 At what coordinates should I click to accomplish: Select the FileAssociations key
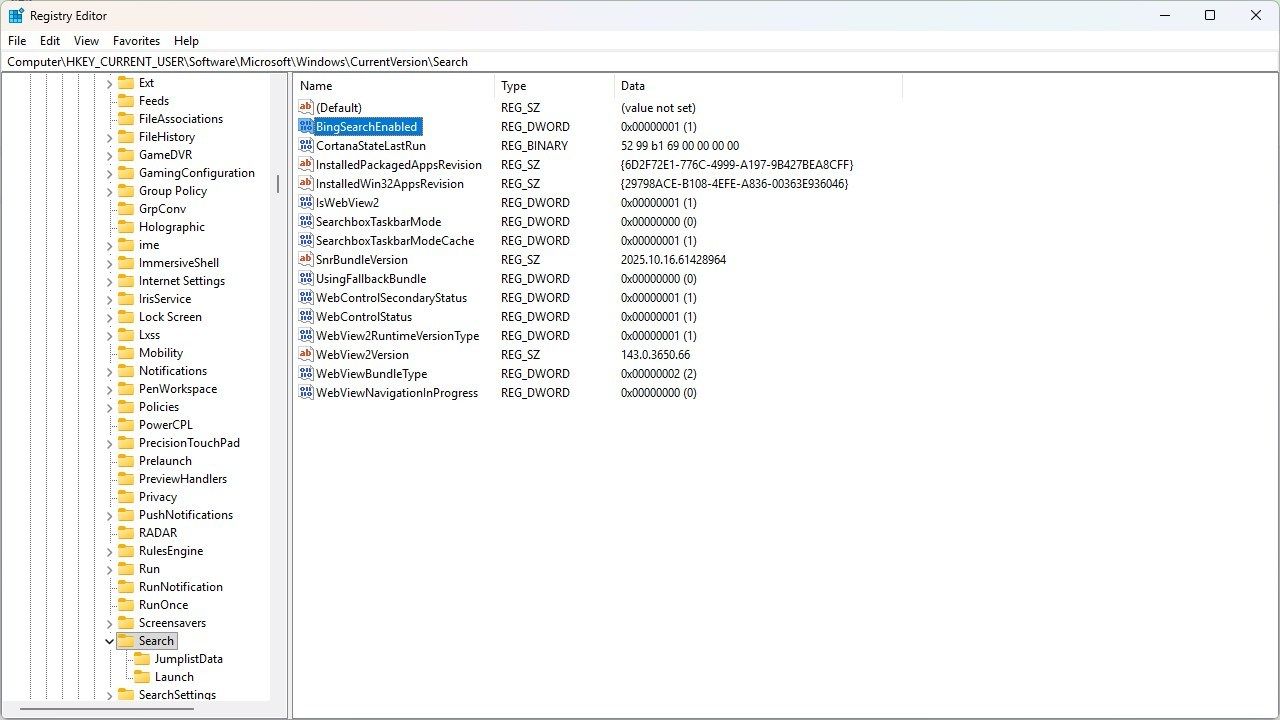point(181,119)
